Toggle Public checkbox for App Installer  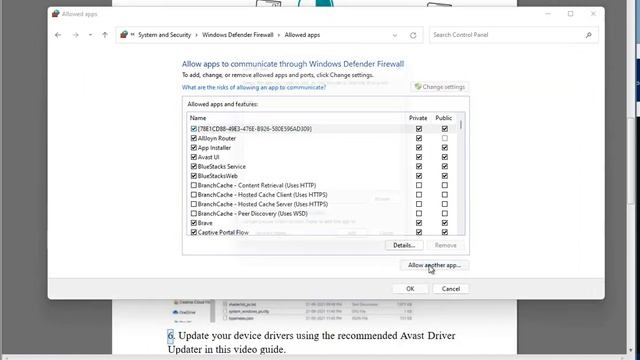444,147
